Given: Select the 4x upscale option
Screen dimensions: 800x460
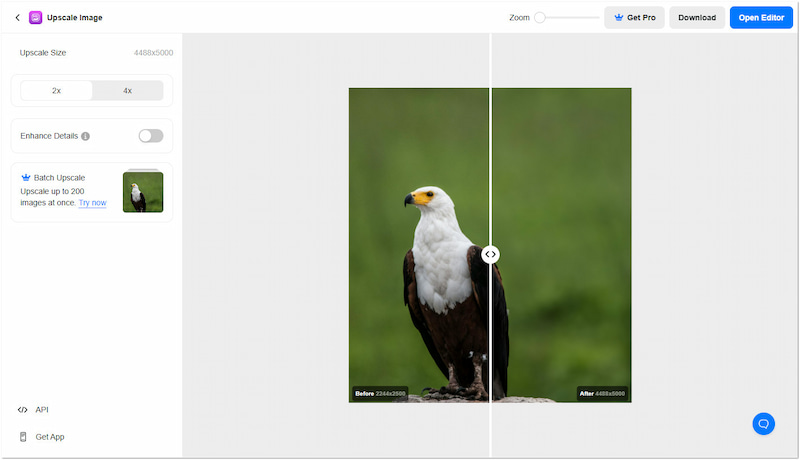Looking at the screenshot, I should coord(127,90).
